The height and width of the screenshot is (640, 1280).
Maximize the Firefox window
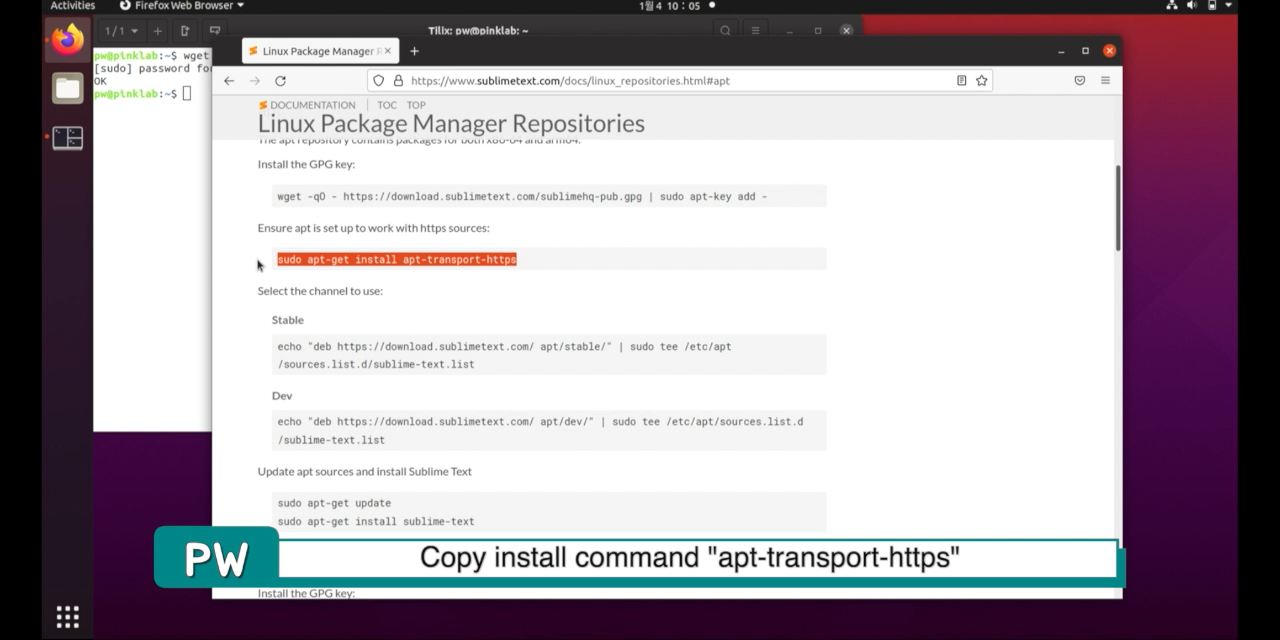[1085, 51]
